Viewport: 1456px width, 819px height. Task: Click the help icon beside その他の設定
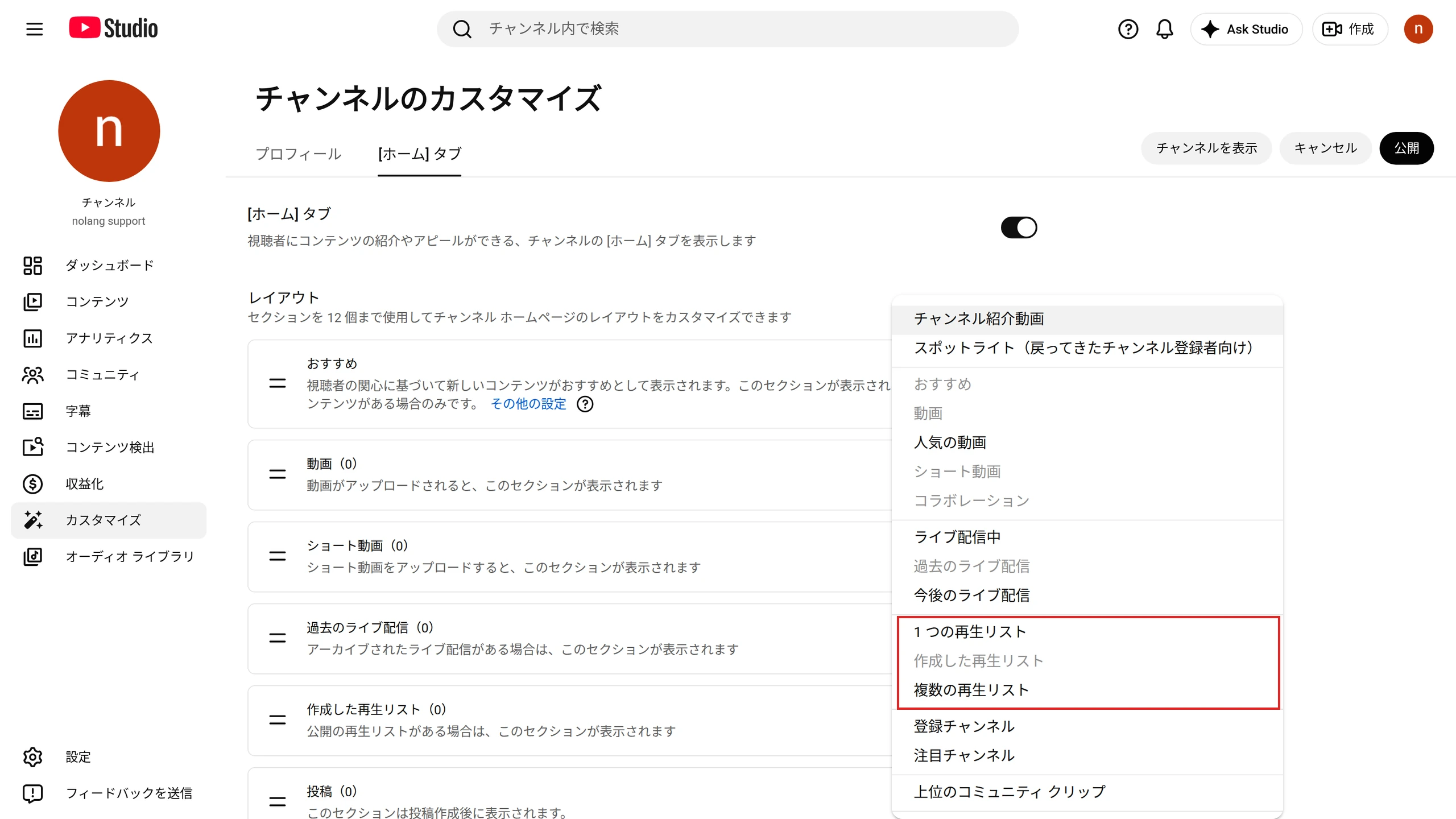[585, 404]
